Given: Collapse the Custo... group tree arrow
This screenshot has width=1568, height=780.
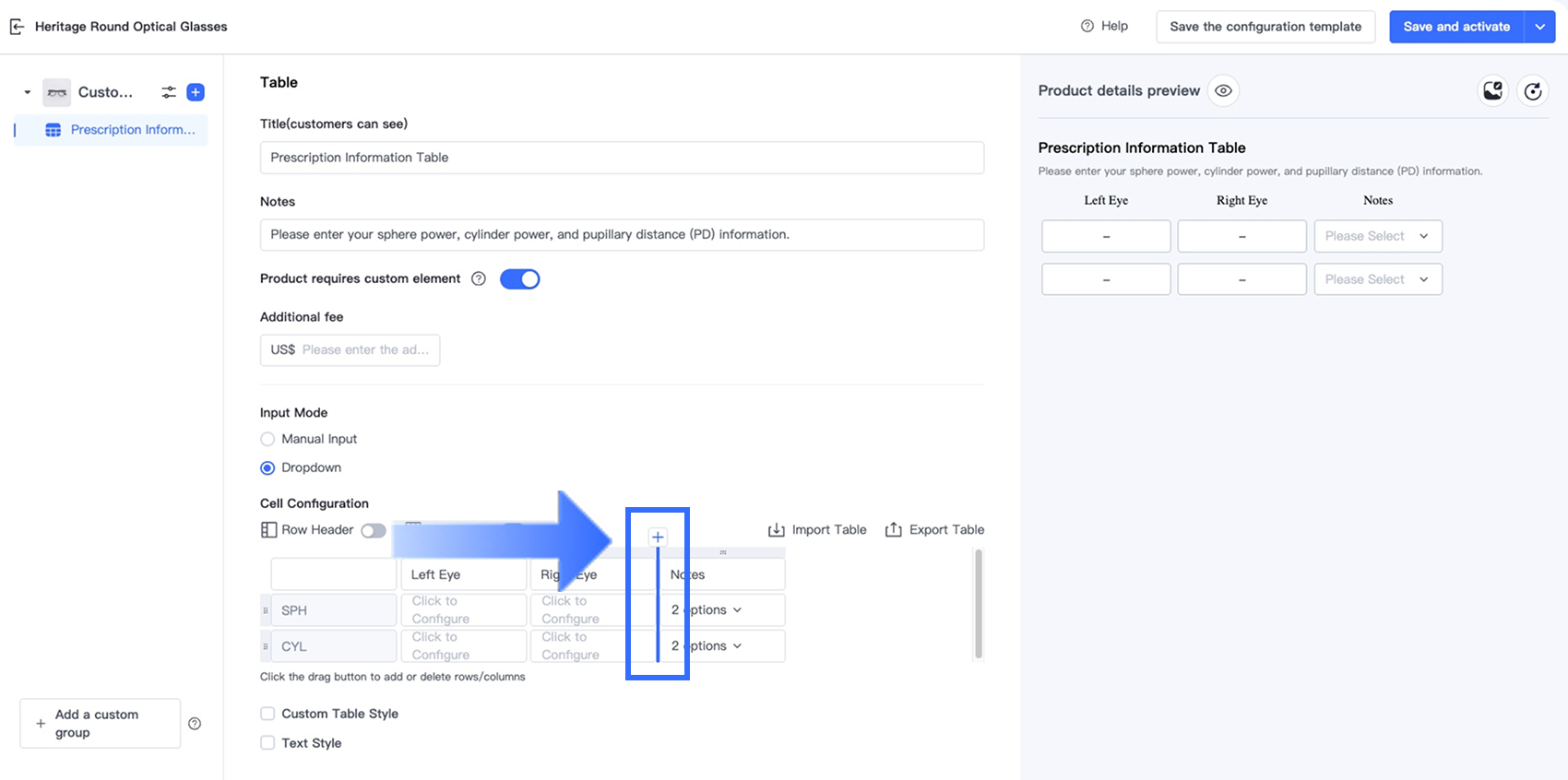Looking at the screenshot, I should click(28, 92).
